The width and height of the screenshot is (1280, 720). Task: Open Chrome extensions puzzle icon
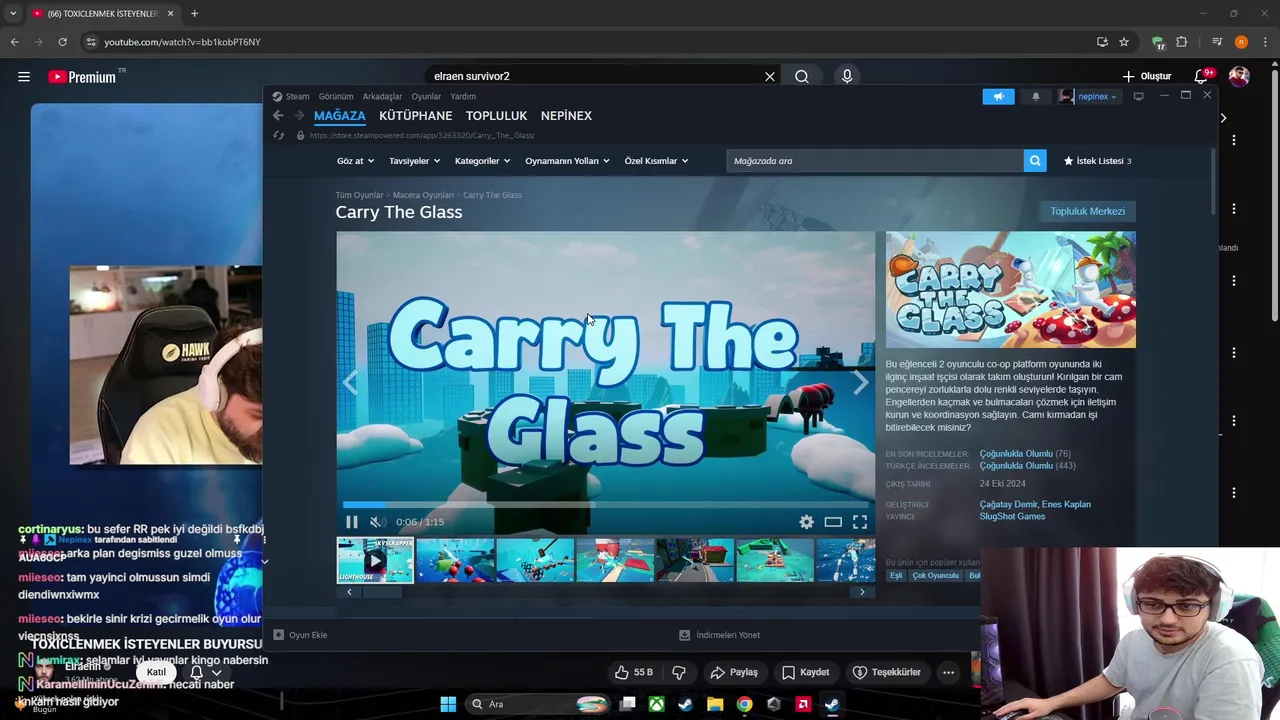(1182, 42)
